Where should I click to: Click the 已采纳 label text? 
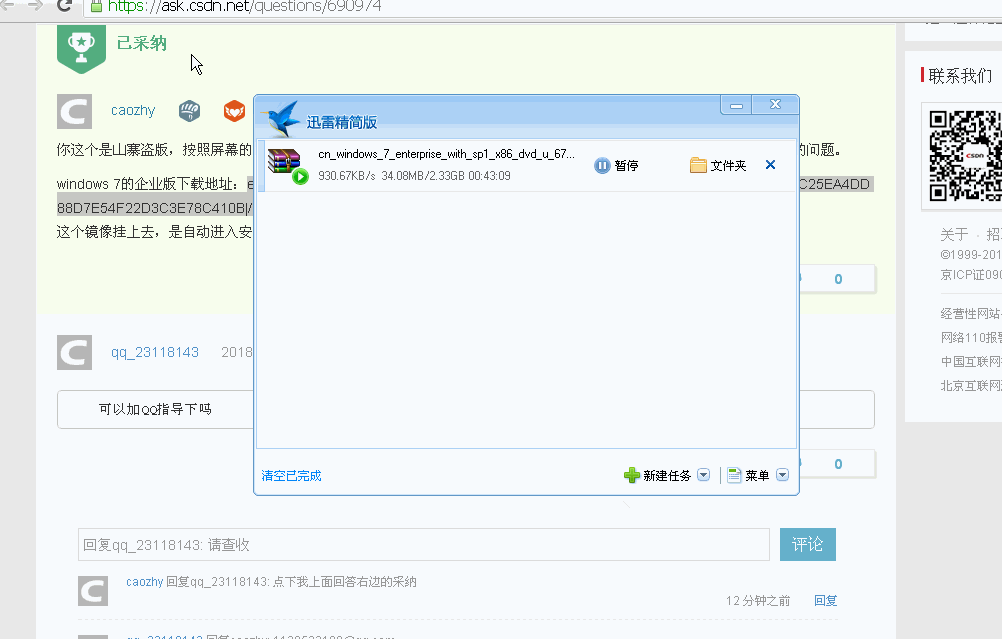pos(142,43)
